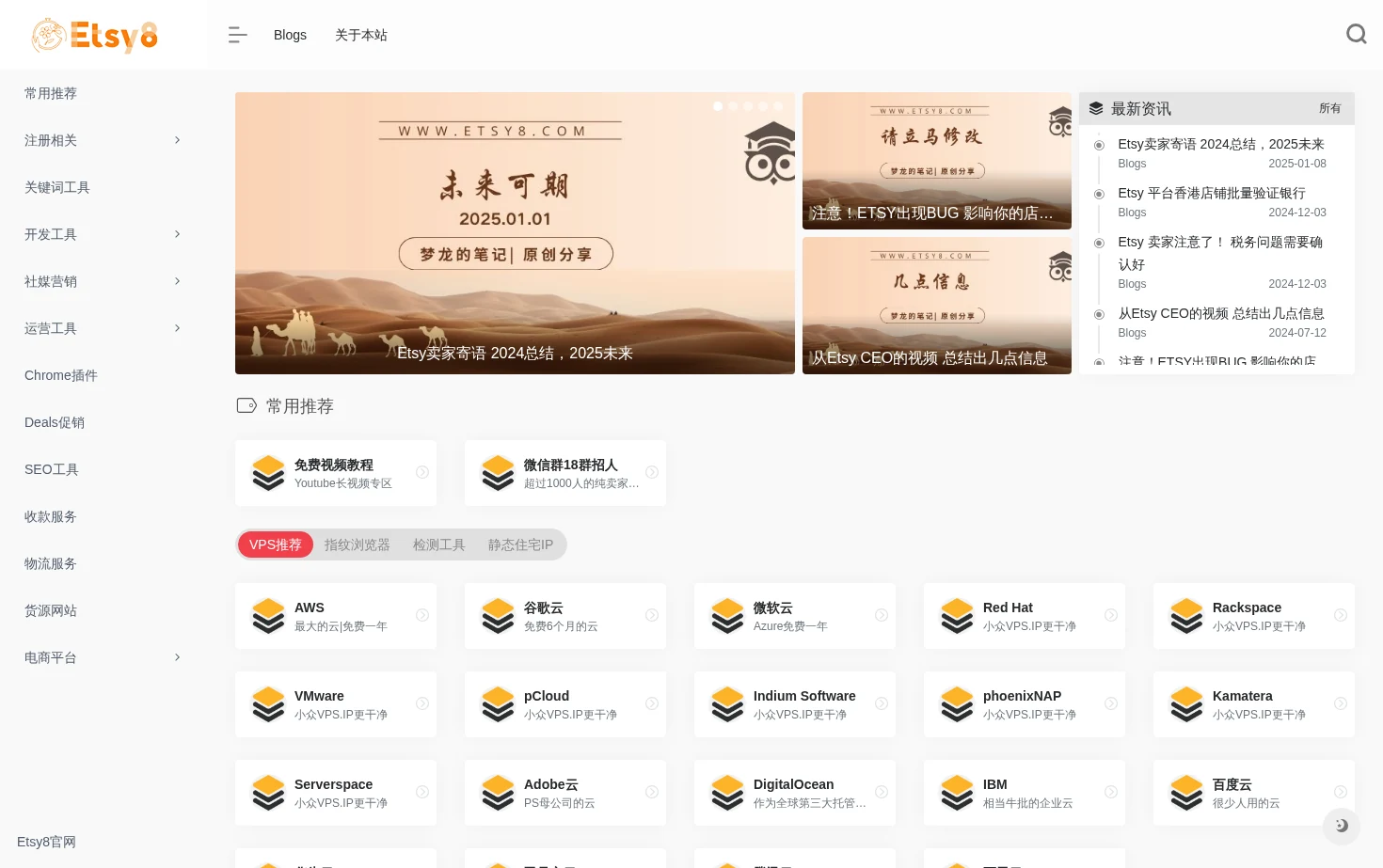
Task: Open the 请立马修改 banner thumbnail
Action: tap(937, 161)
